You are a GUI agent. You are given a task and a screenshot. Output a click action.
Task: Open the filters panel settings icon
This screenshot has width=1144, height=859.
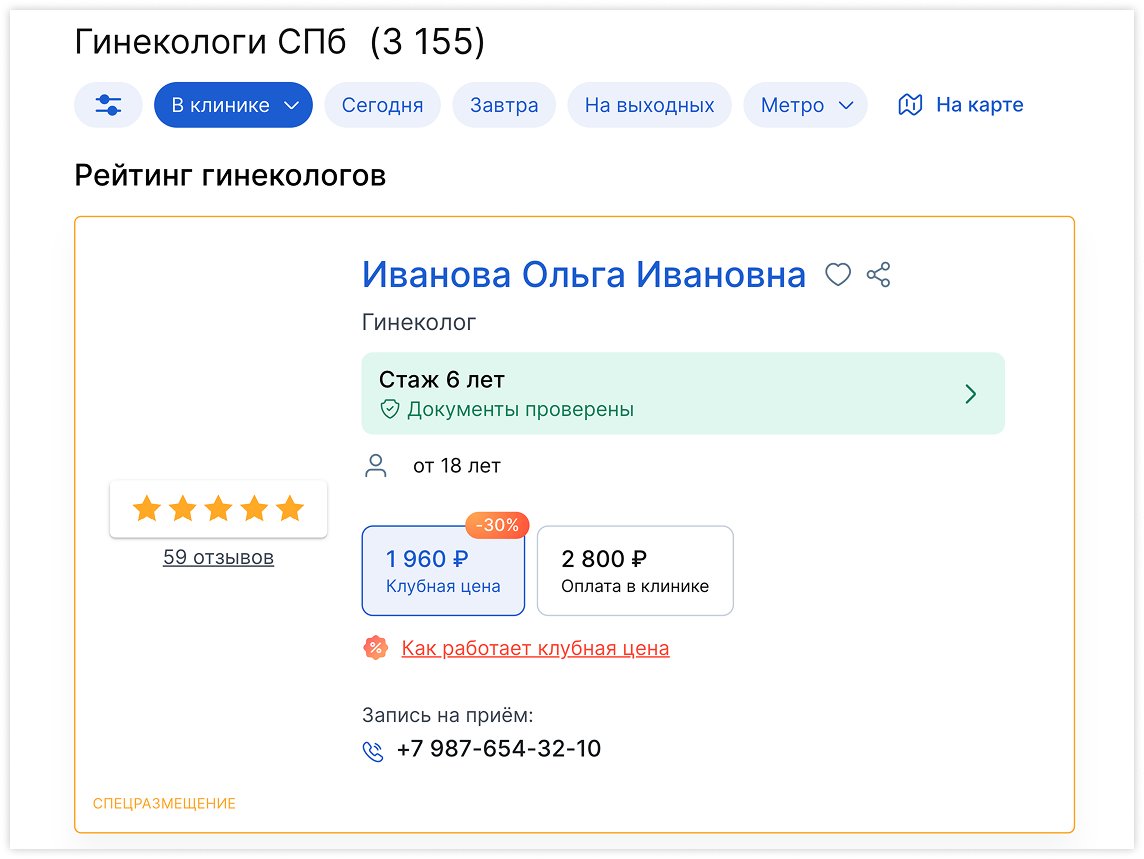click(x=107, y=104)
